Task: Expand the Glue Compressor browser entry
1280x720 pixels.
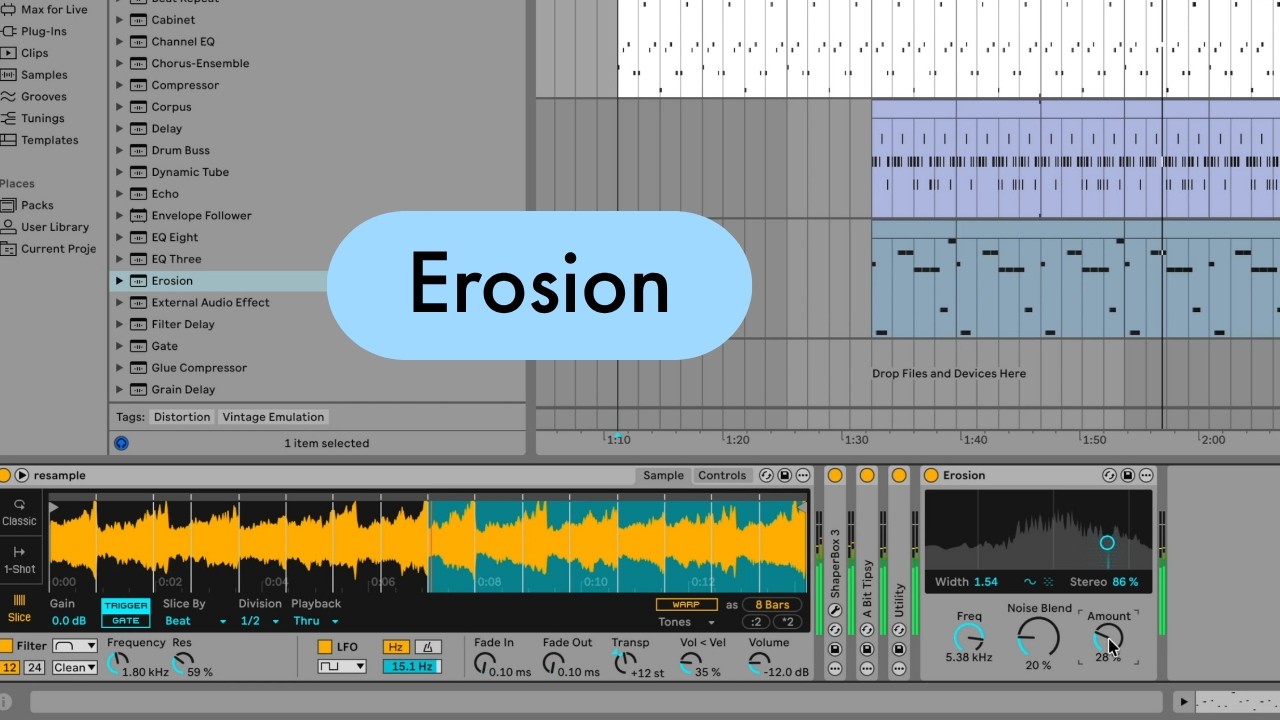Action: (119, 368)
